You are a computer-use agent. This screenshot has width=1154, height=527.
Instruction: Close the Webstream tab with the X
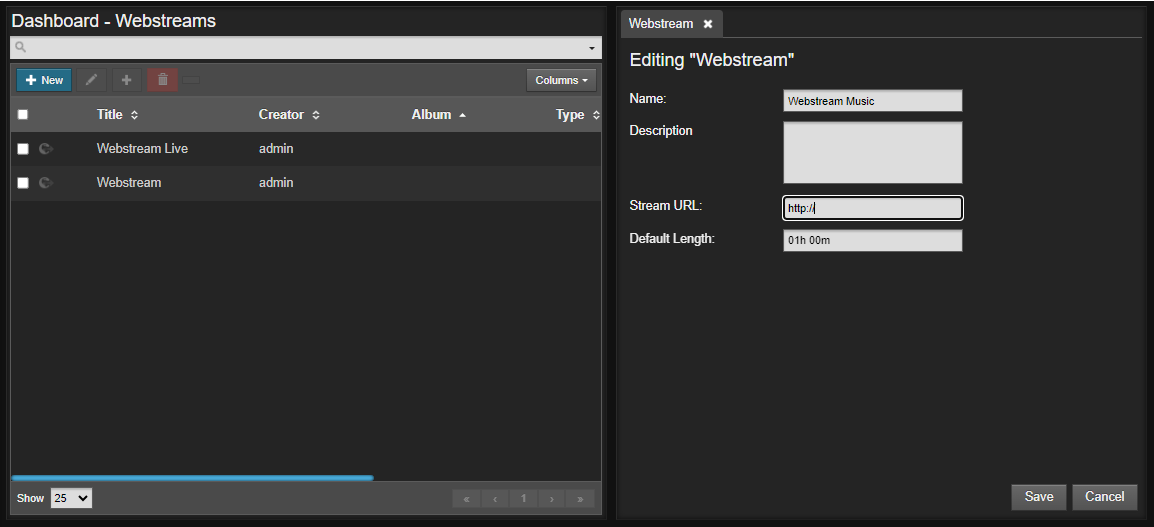coord(708,24)
